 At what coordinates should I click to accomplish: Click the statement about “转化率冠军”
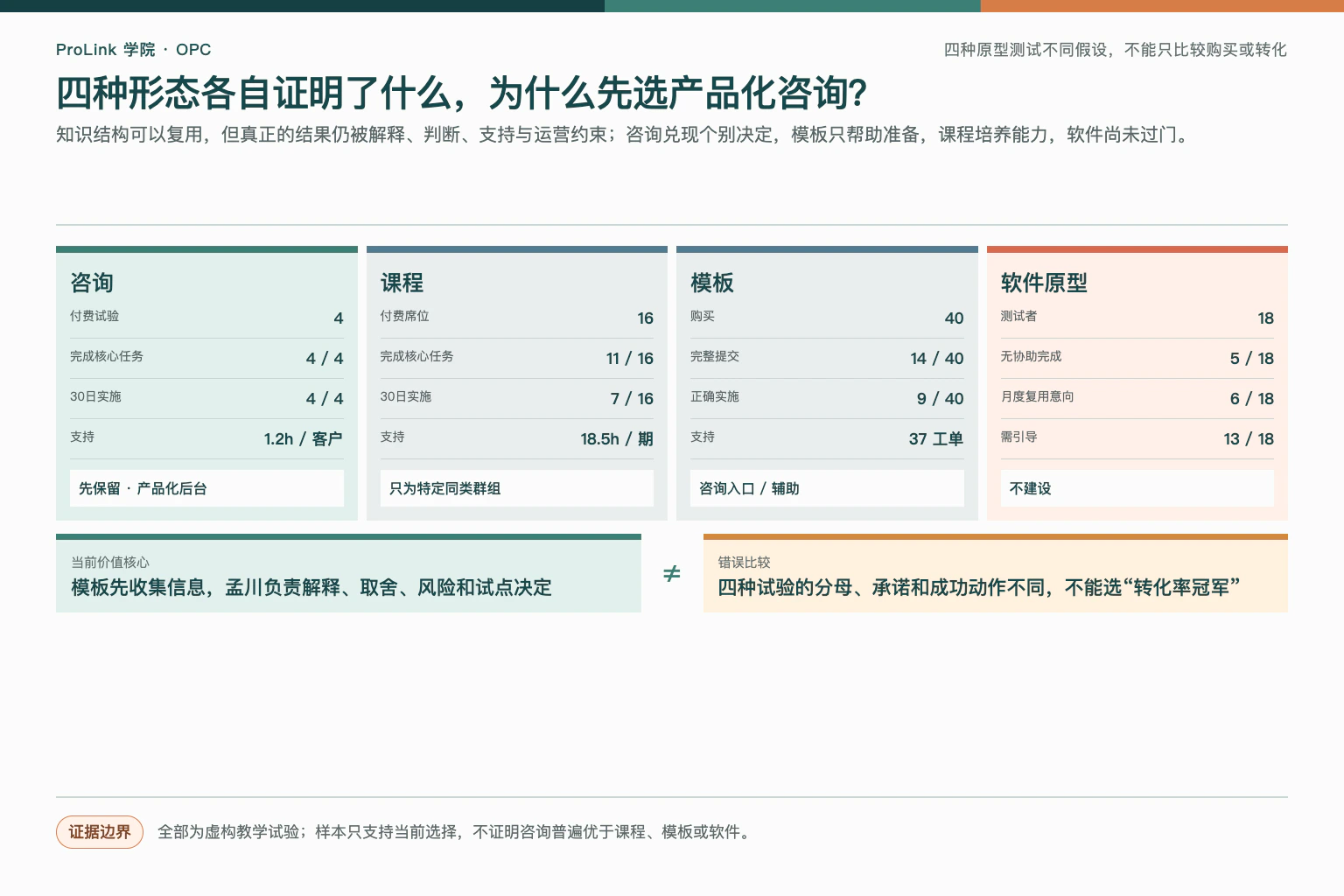pyautogui.click(x=979, y=587)
